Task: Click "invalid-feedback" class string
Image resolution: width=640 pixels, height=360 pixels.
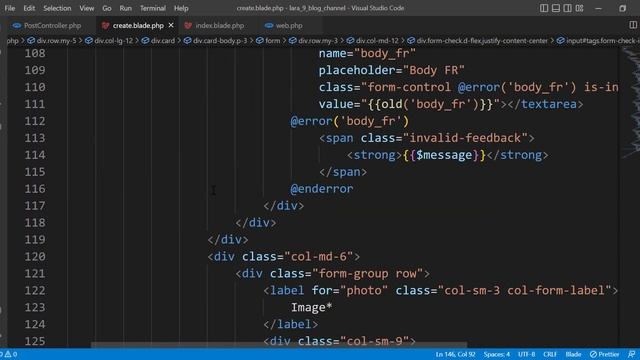Action: pos(465,138)
